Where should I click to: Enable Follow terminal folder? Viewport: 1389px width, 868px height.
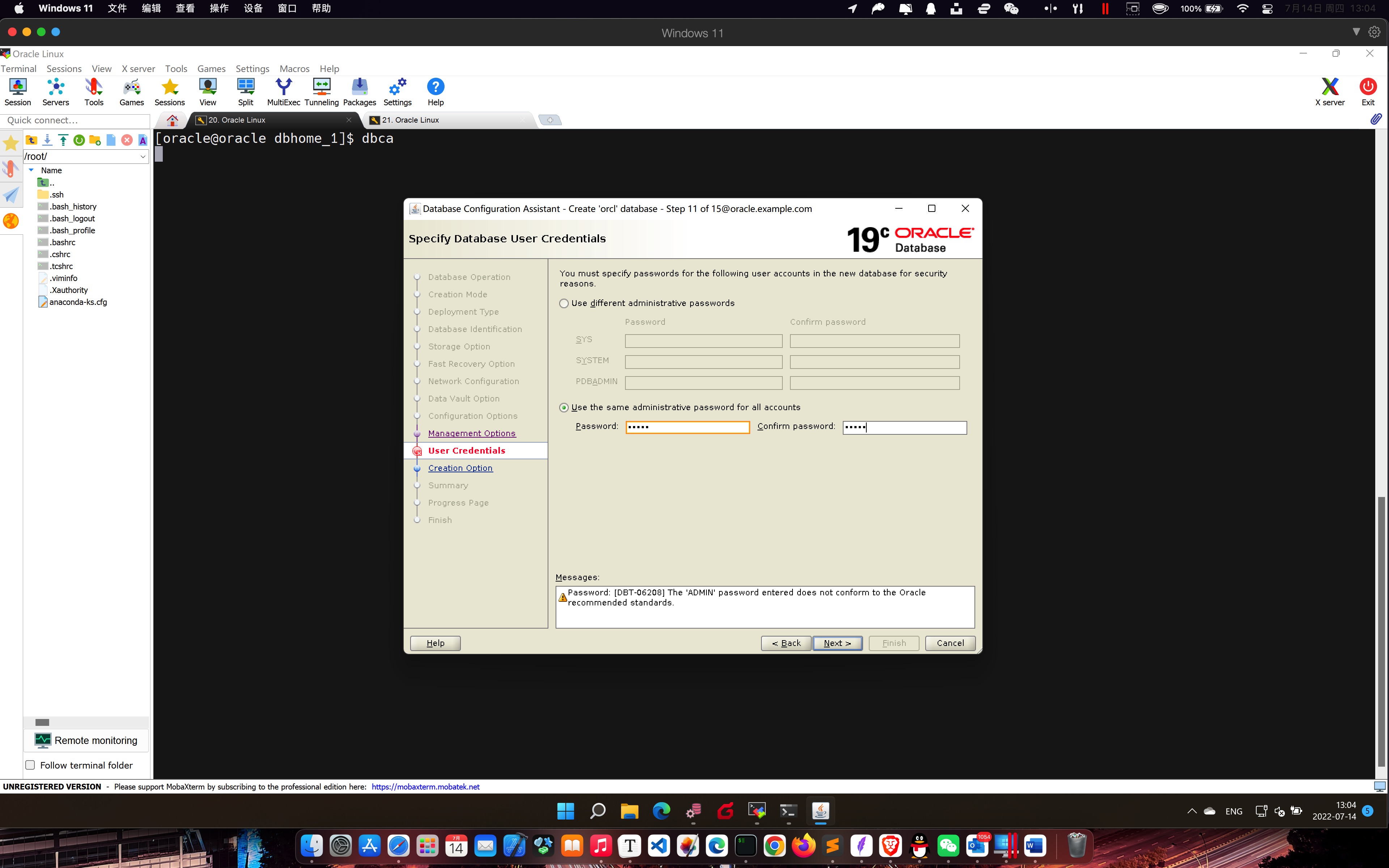[x=30, y=765]
